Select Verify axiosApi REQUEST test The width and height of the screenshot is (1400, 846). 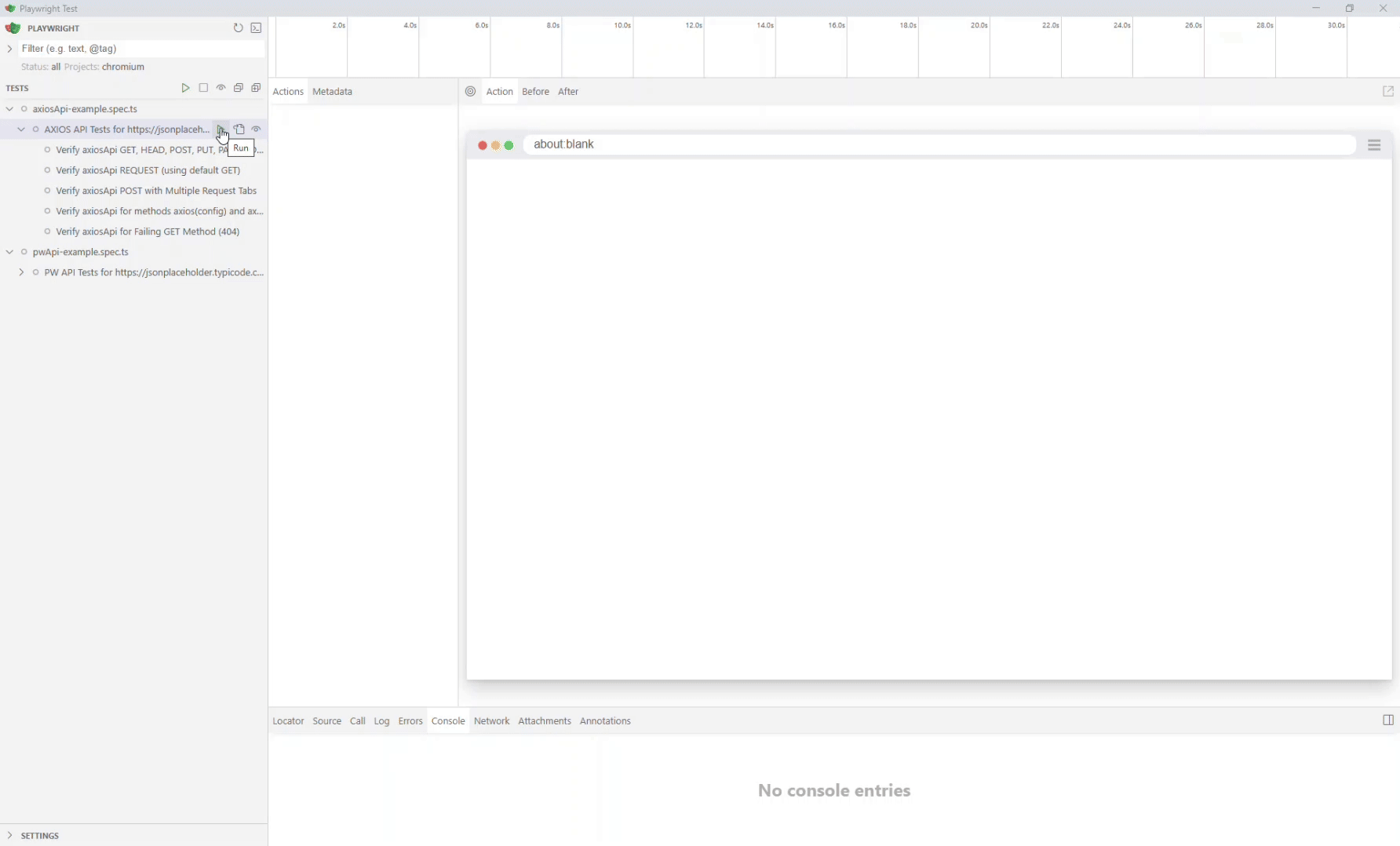[148, 170]
